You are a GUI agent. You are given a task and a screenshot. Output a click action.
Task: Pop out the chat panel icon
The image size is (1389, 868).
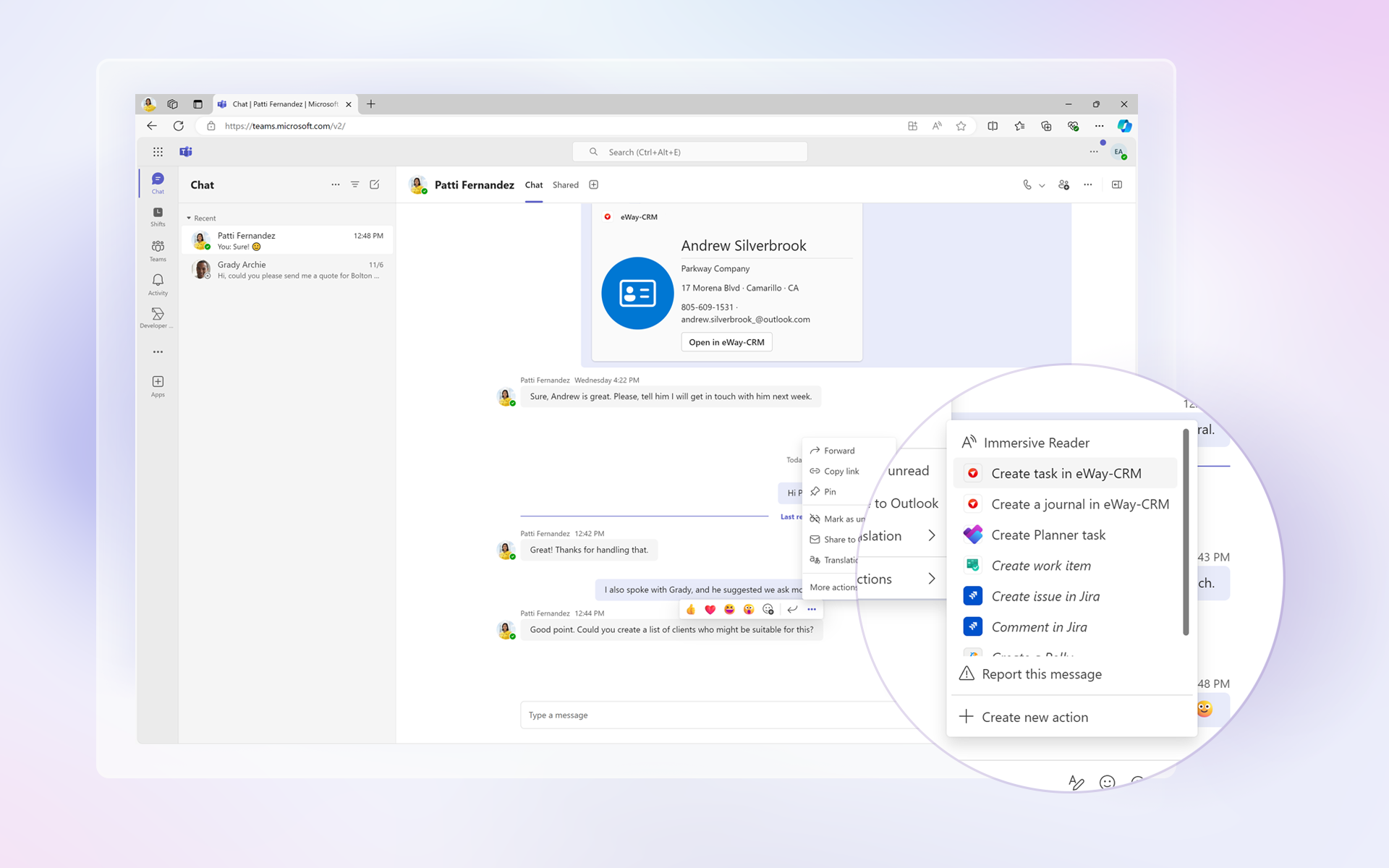tap(1117, 185)
